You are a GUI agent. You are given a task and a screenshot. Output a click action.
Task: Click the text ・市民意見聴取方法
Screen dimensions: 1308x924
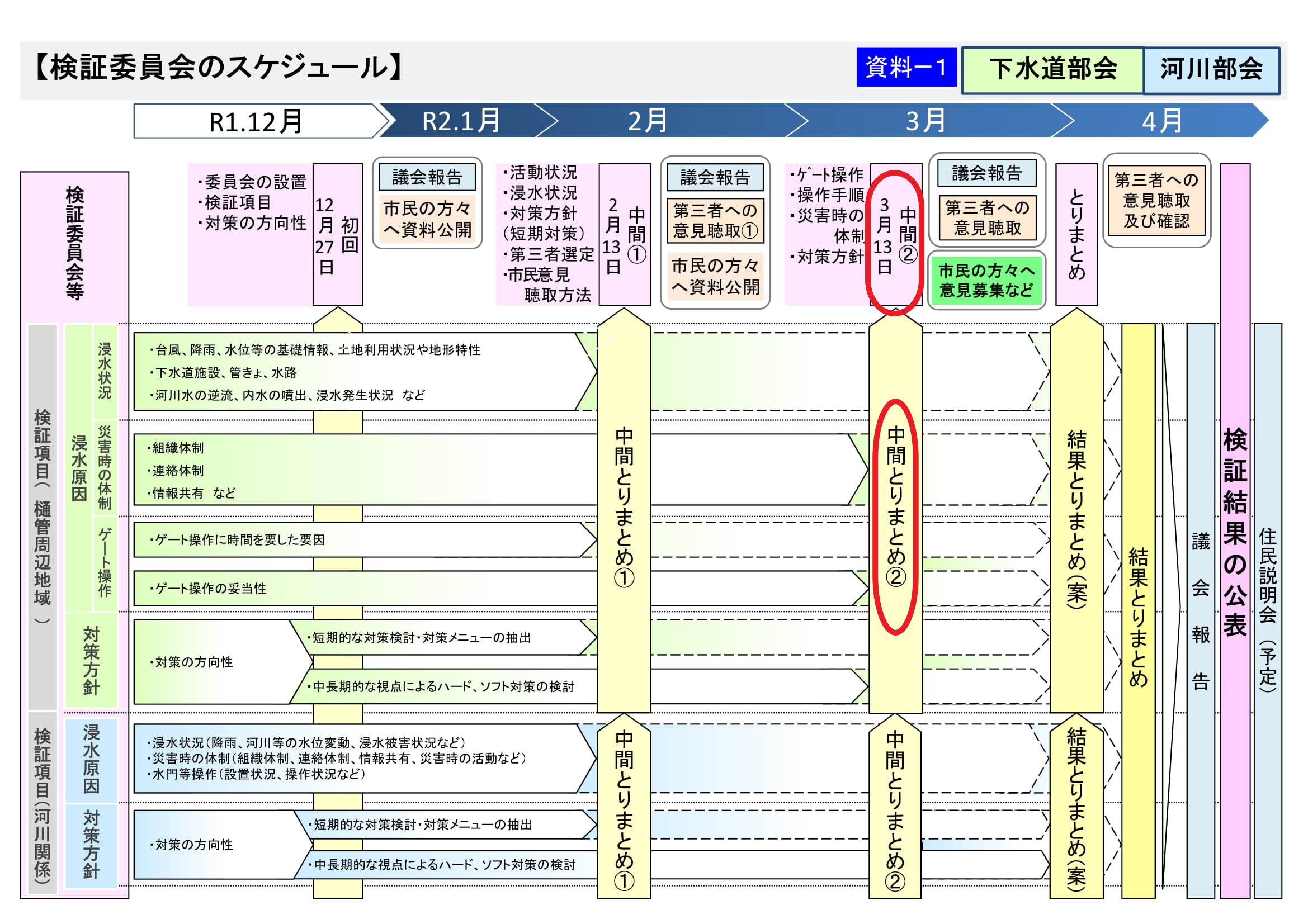pyautogui.click(x=547, y=285)
